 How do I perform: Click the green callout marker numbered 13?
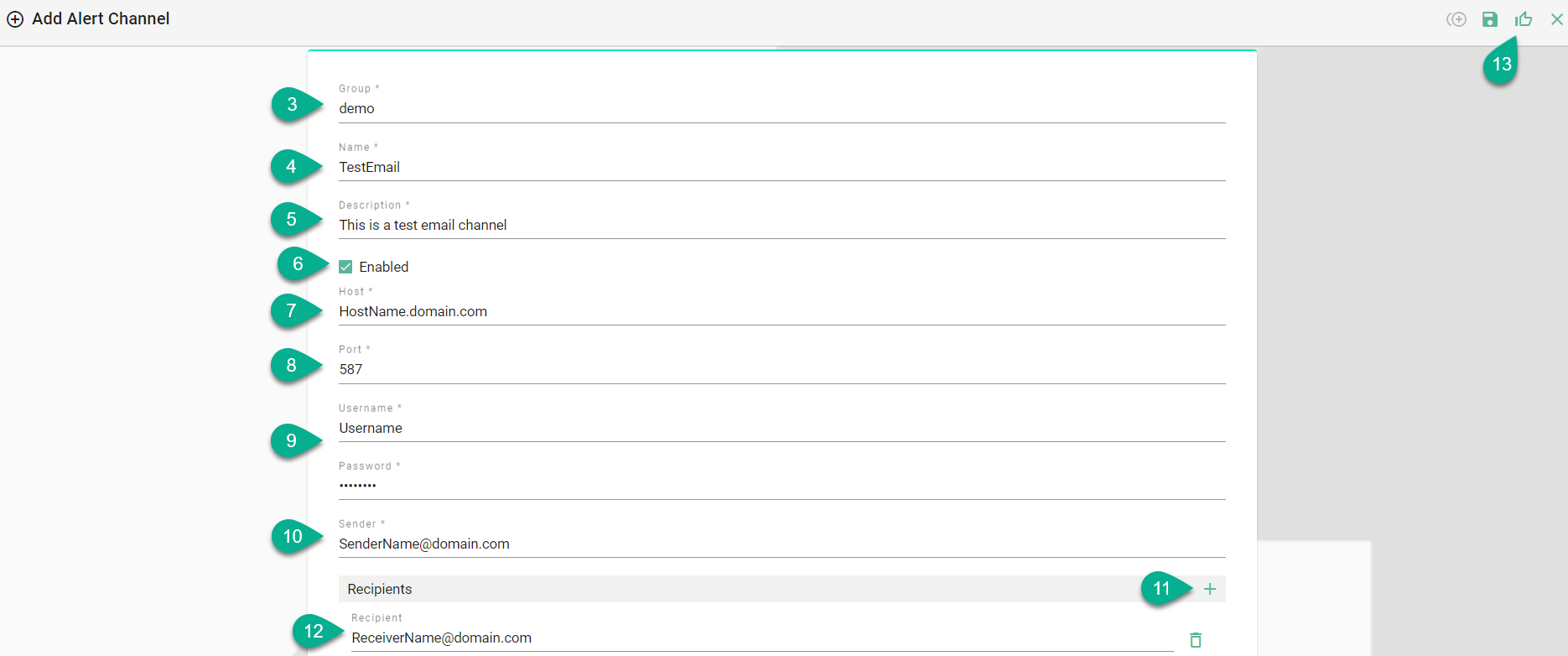[x=1501, y=65]
